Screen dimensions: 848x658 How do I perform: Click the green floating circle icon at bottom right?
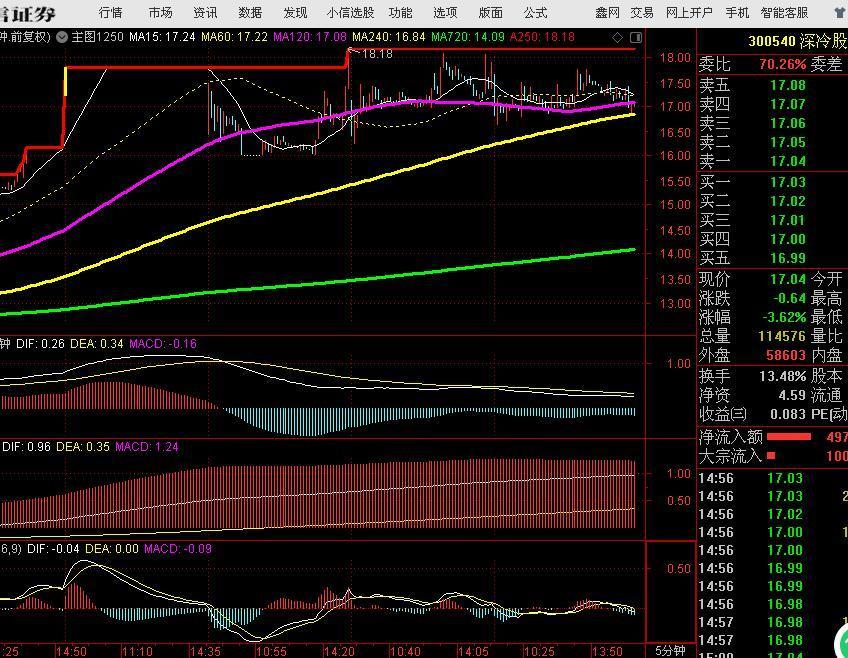pyautogui.click(x=840, y=643)
